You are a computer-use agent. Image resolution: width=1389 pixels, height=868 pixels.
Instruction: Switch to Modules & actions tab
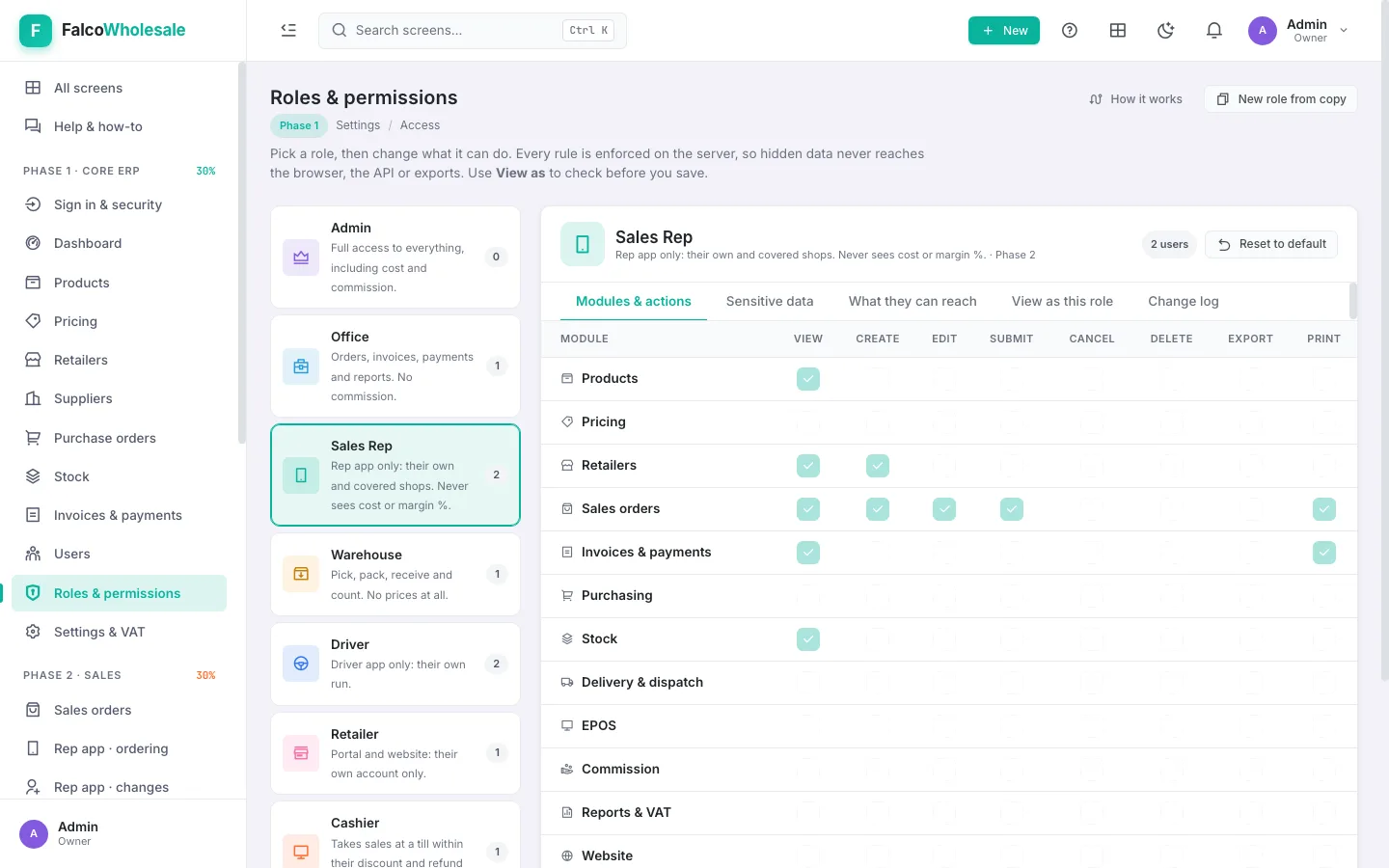point(634,301)
